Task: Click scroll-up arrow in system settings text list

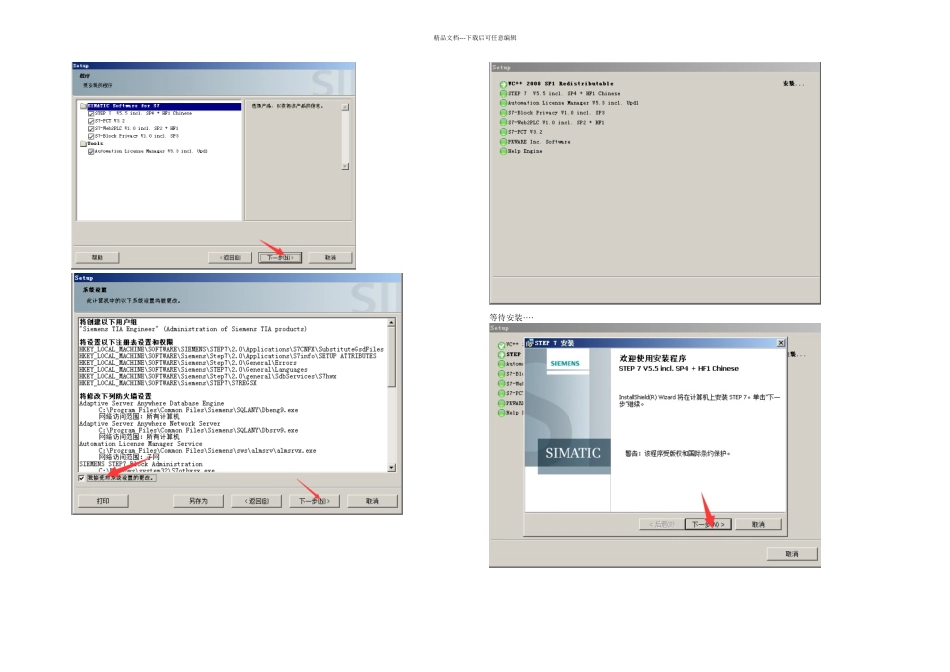Action: tap(391, 322)
